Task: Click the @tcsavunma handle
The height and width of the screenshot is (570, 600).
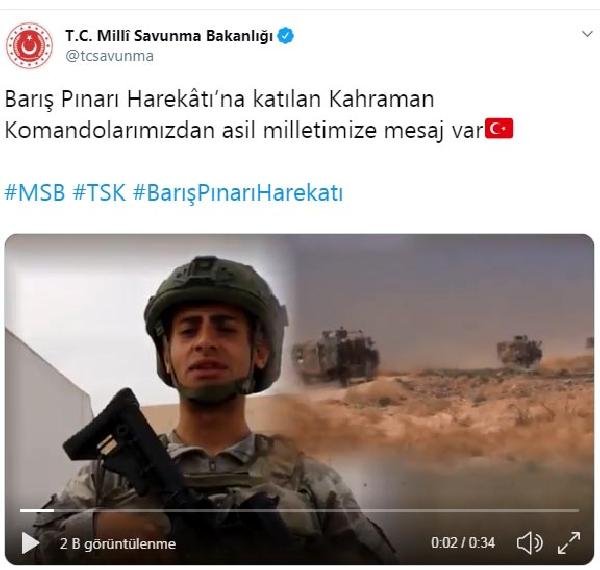Action: (109, 56)
